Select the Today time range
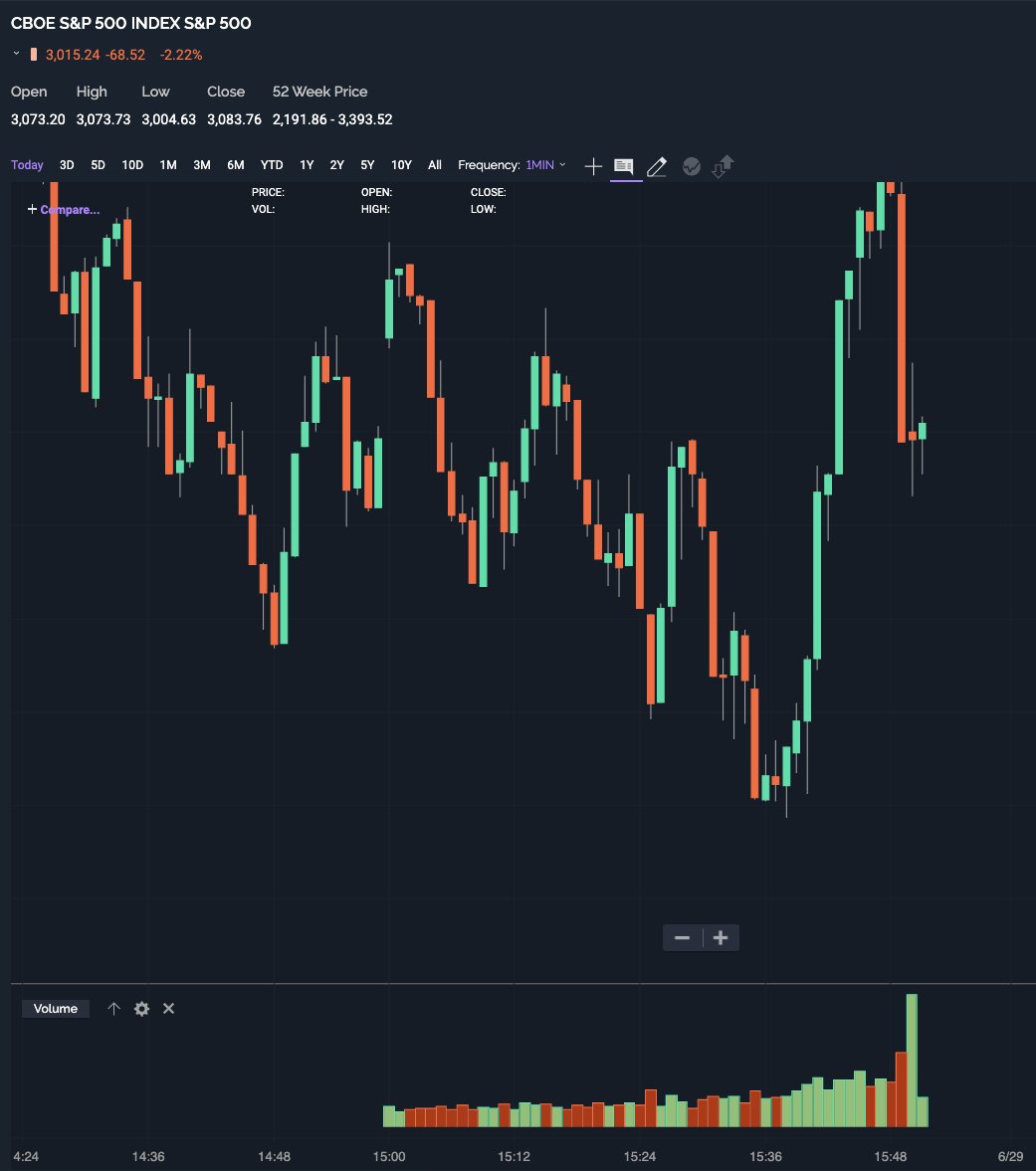Viewport: 1036px width, 1171px height. pyautogui.click(x=27, y=165)
